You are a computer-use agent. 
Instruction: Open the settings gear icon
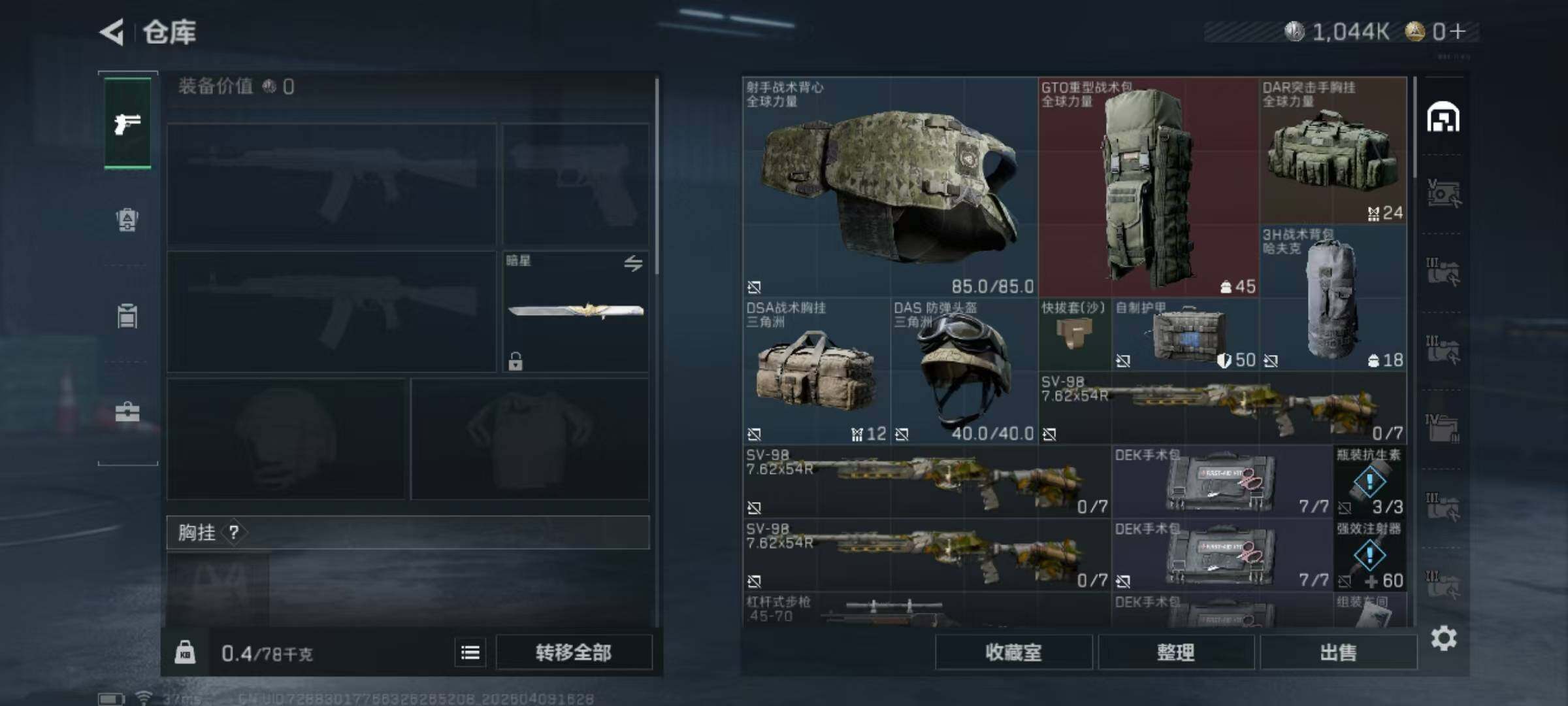click(1443, 638)
